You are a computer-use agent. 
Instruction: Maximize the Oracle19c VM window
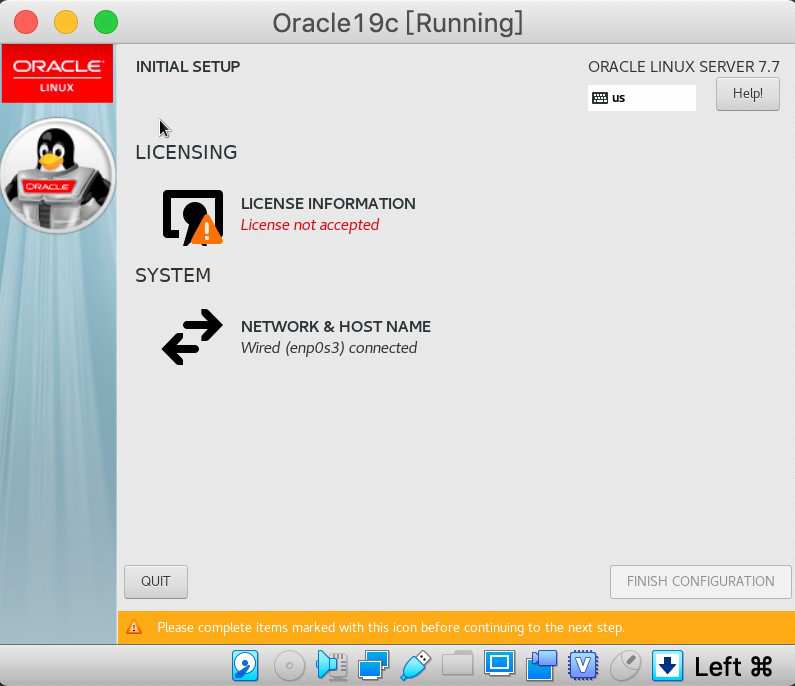(106, 22)
